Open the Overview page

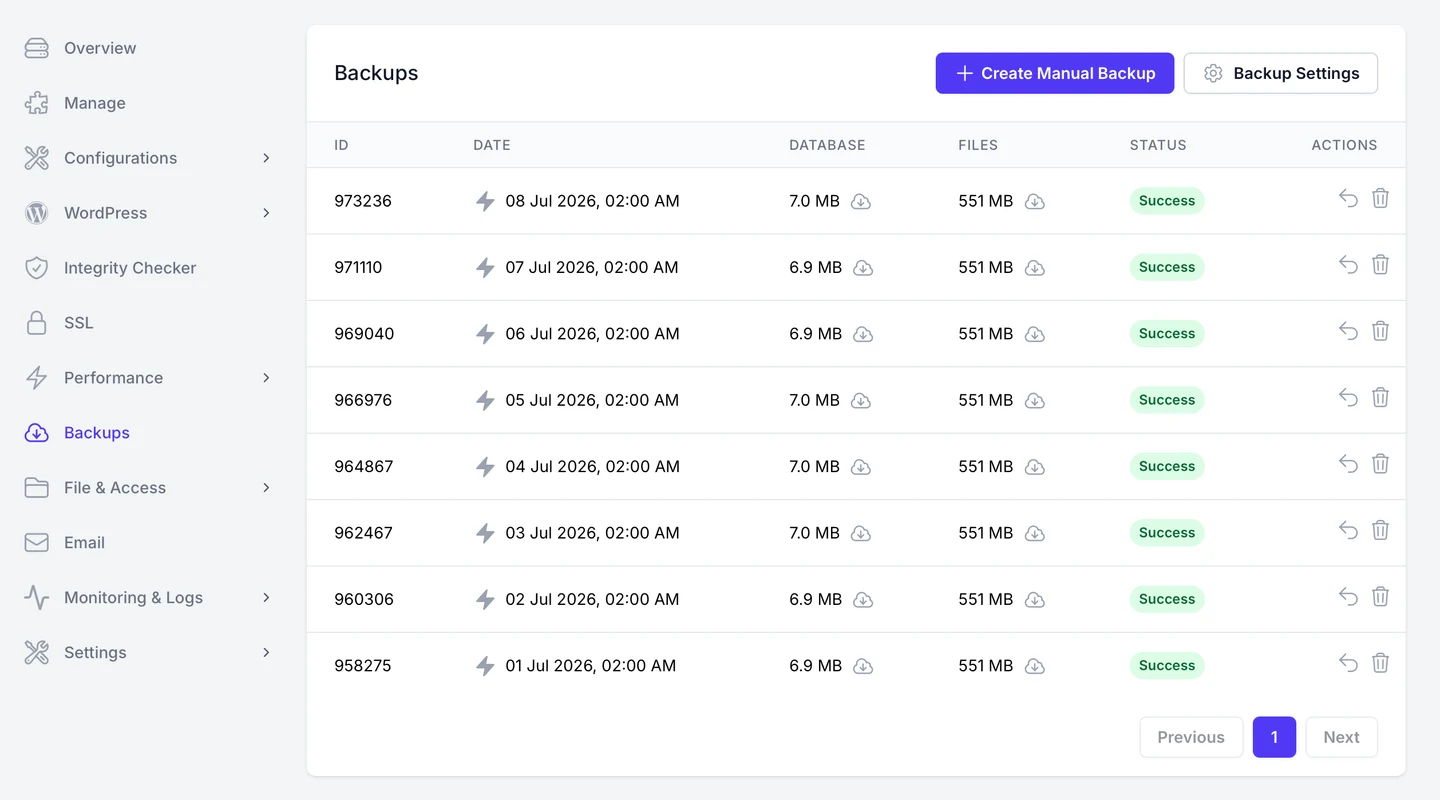pos(100,48)
